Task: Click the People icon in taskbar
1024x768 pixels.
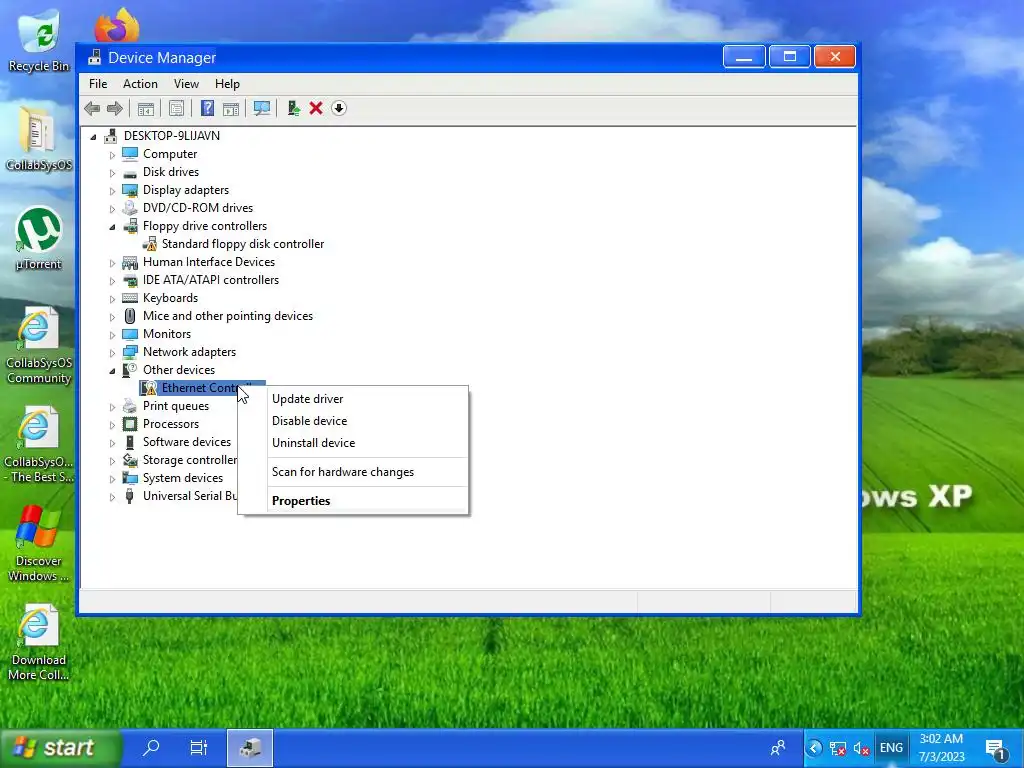Action: tap(778, 748)
